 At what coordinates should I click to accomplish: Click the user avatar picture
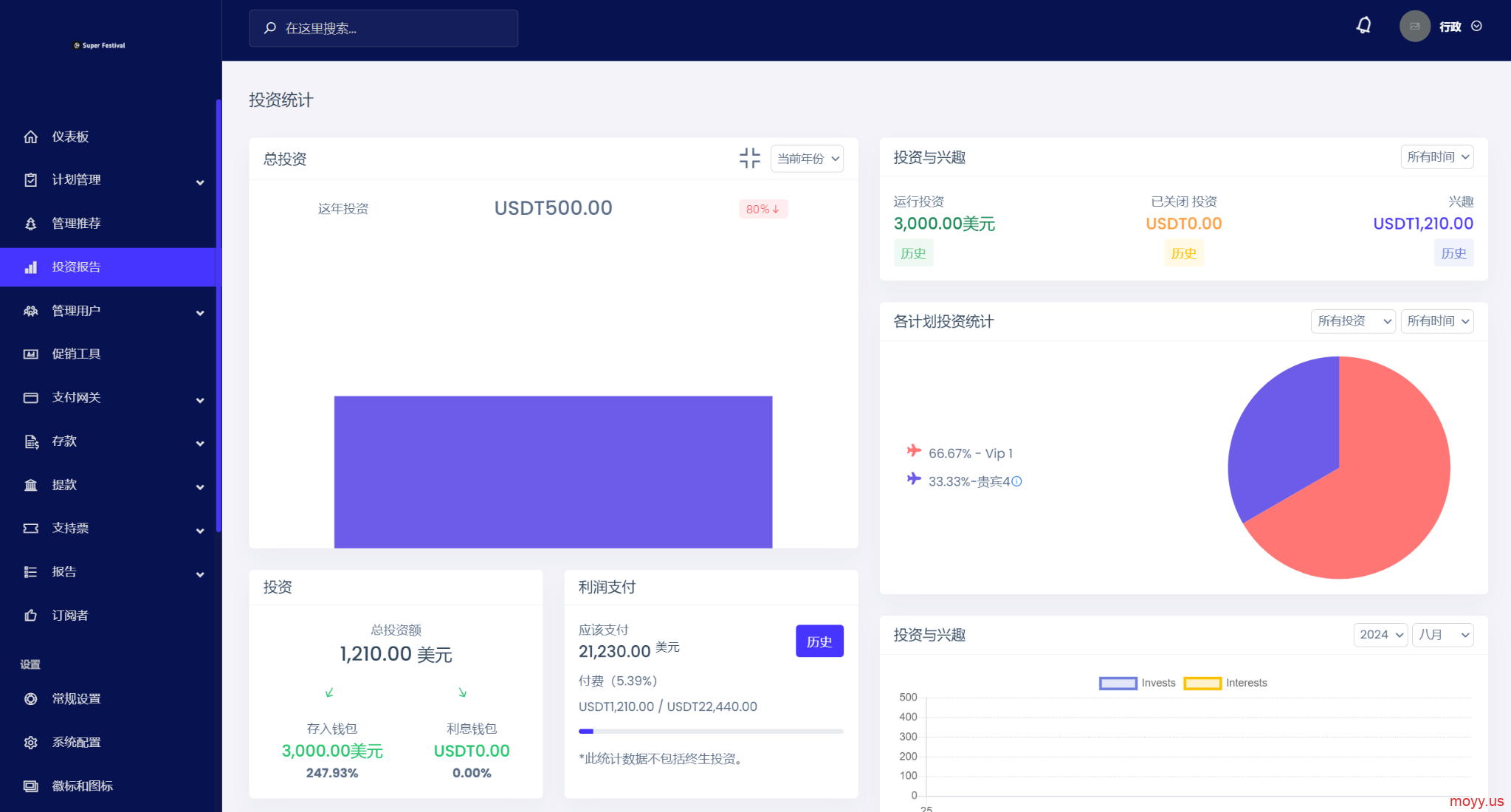pos(1414,26)
